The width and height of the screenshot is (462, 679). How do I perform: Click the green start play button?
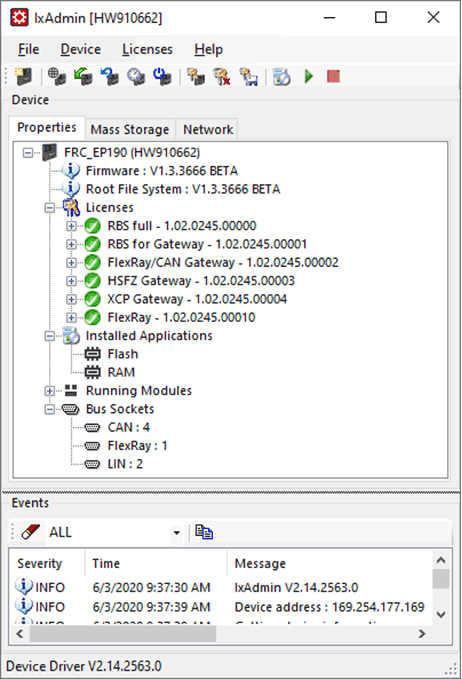click(x=308, y=77)
